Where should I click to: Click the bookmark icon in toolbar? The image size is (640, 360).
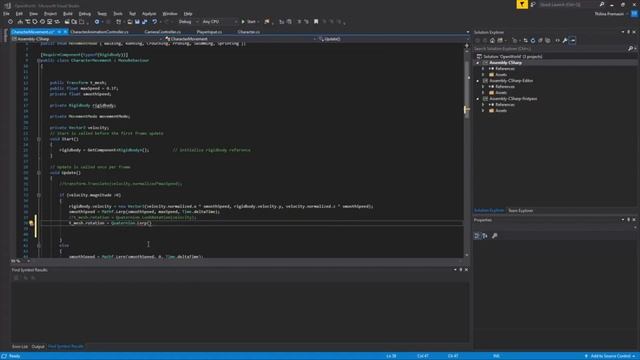pos(316,22)
